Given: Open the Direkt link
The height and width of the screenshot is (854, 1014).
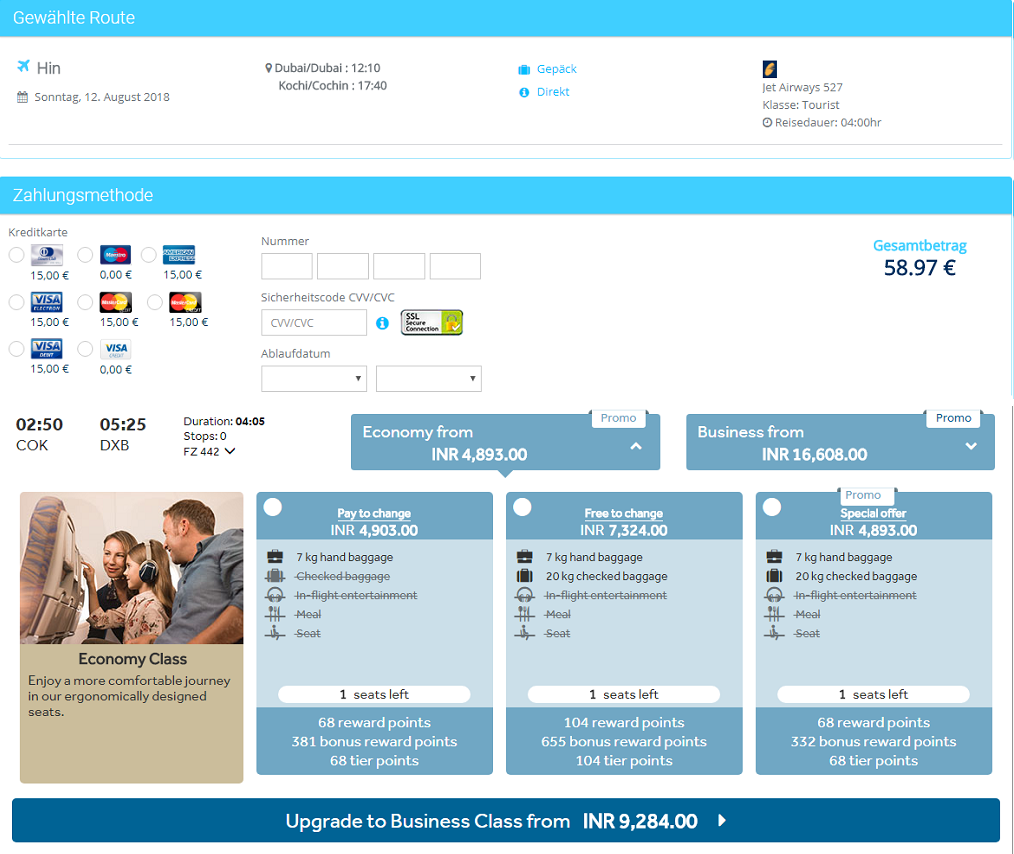Looking at the screenshot, I should [553, 92].
